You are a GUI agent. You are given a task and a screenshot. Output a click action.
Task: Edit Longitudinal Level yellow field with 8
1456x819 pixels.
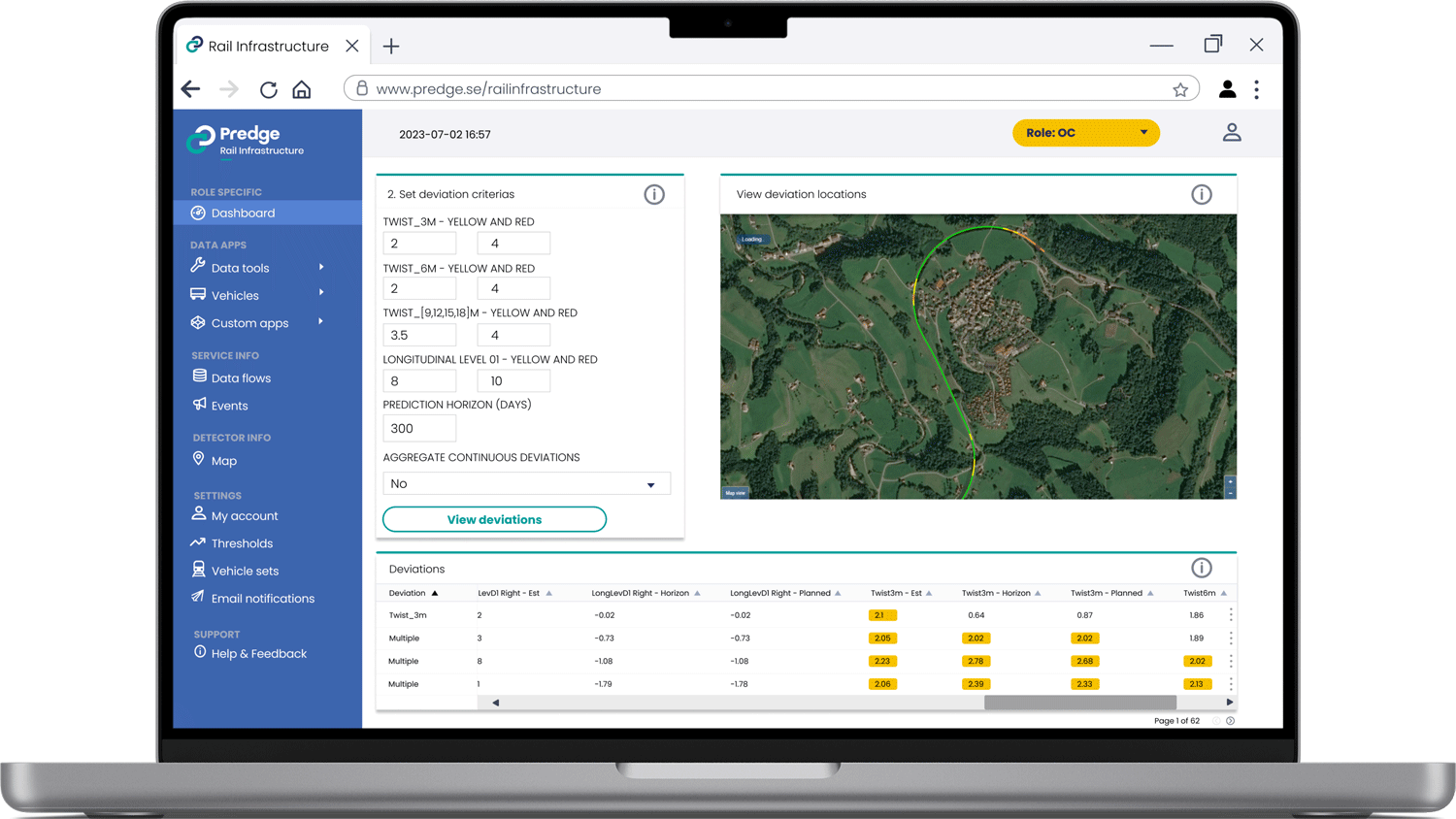419,381
